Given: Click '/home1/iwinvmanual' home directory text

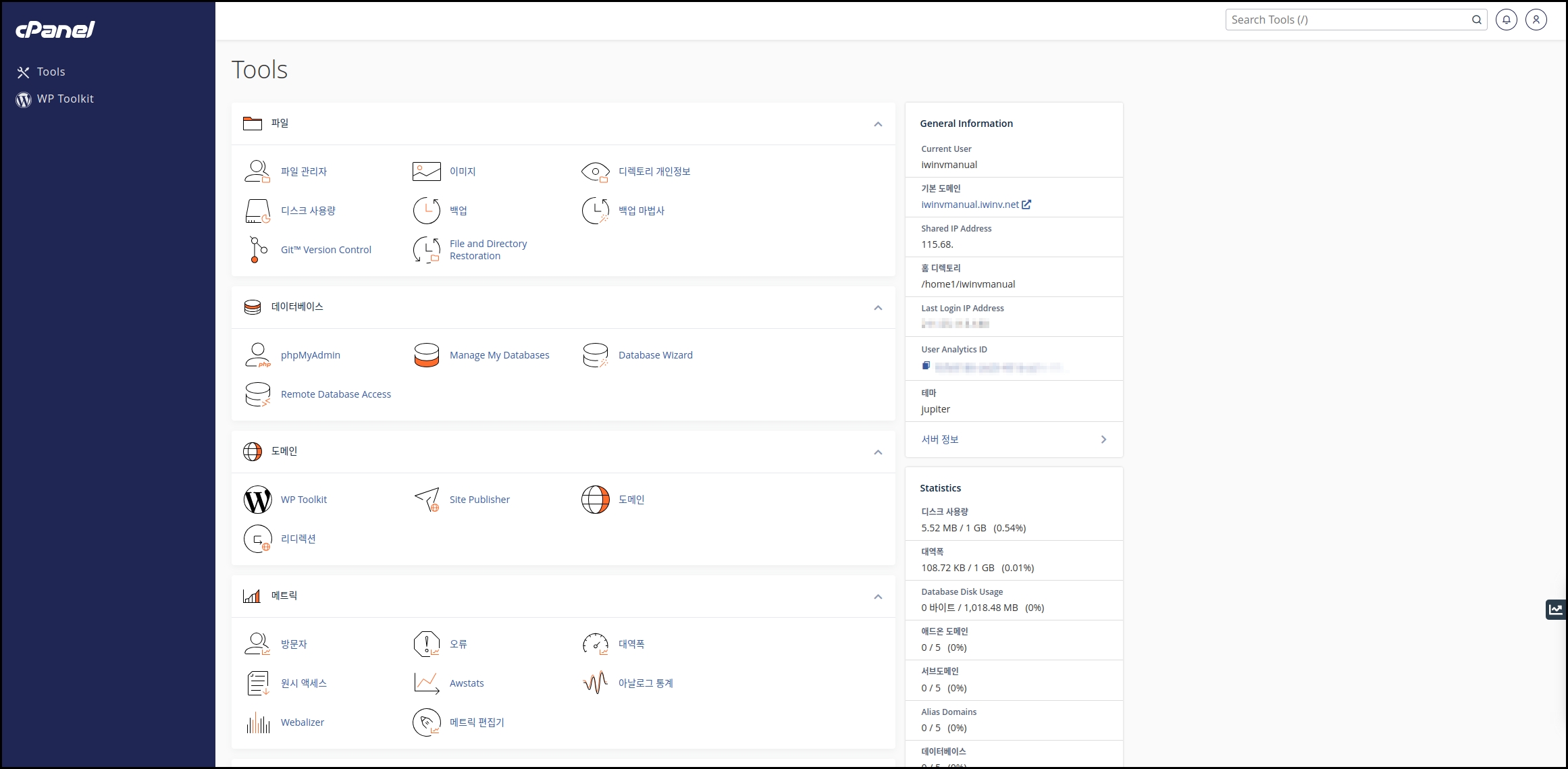Looking at the screenshot, I should click(968, 284).
